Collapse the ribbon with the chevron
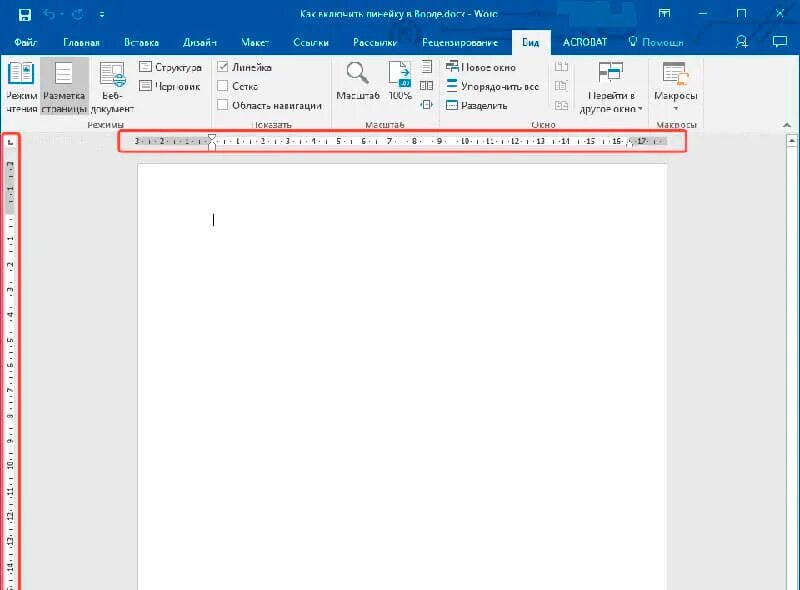Image resolution: width=800 pixels, height=590 pixels. pyautogui.click(x=787, y=125)
